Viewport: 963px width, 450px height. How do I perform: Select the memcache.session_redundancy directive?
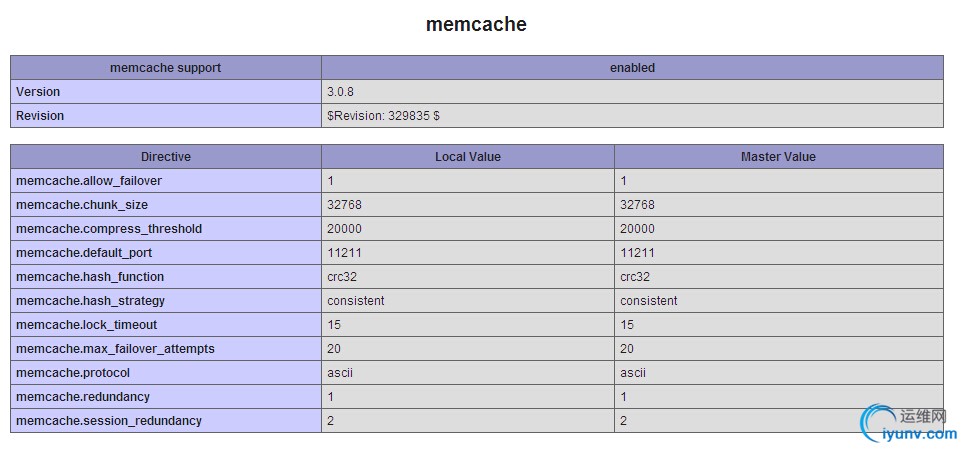pos(109,421)
